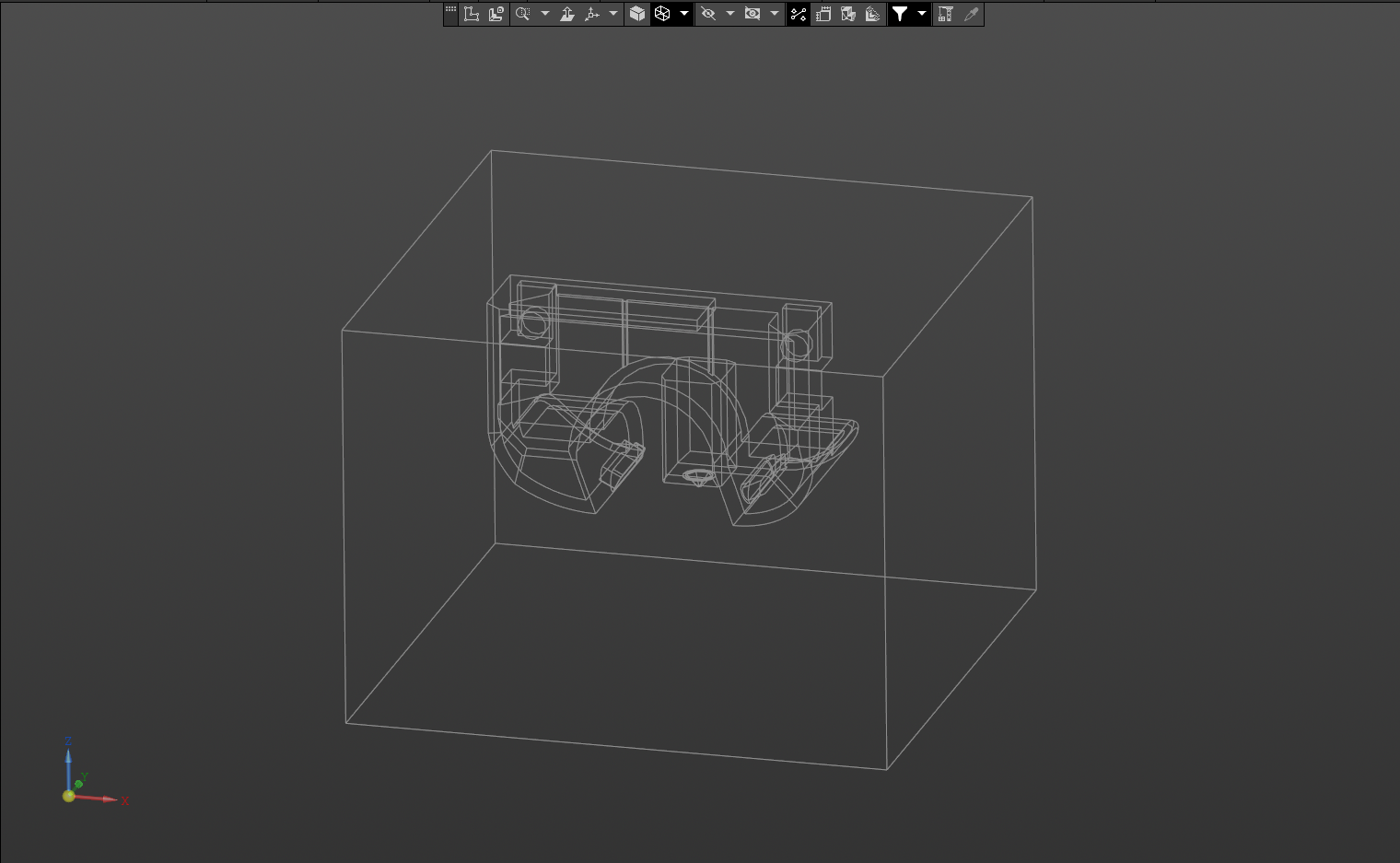Click the notepad sheet view icon
1400x863 pixels.
[x=823, y=14]
